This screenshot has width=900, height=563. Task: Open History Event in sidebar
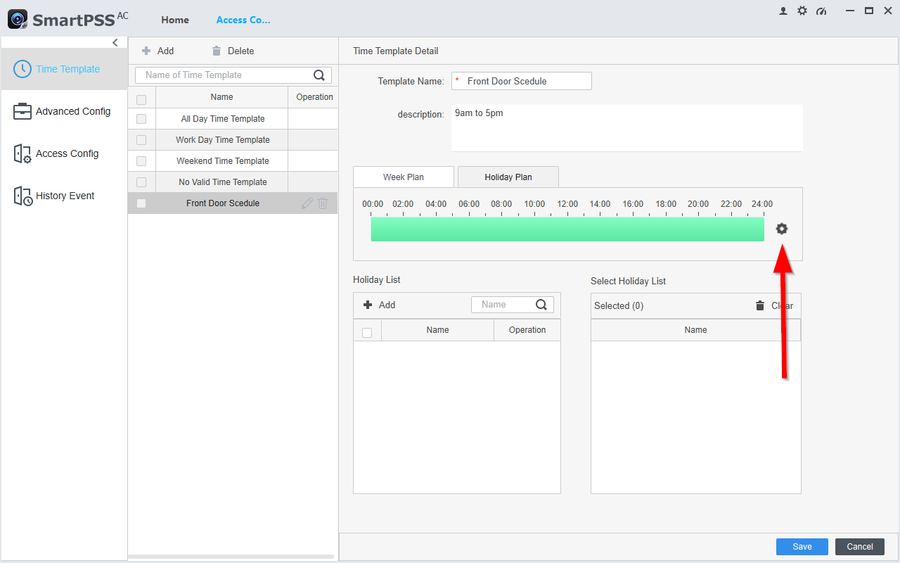coord(64,196)
